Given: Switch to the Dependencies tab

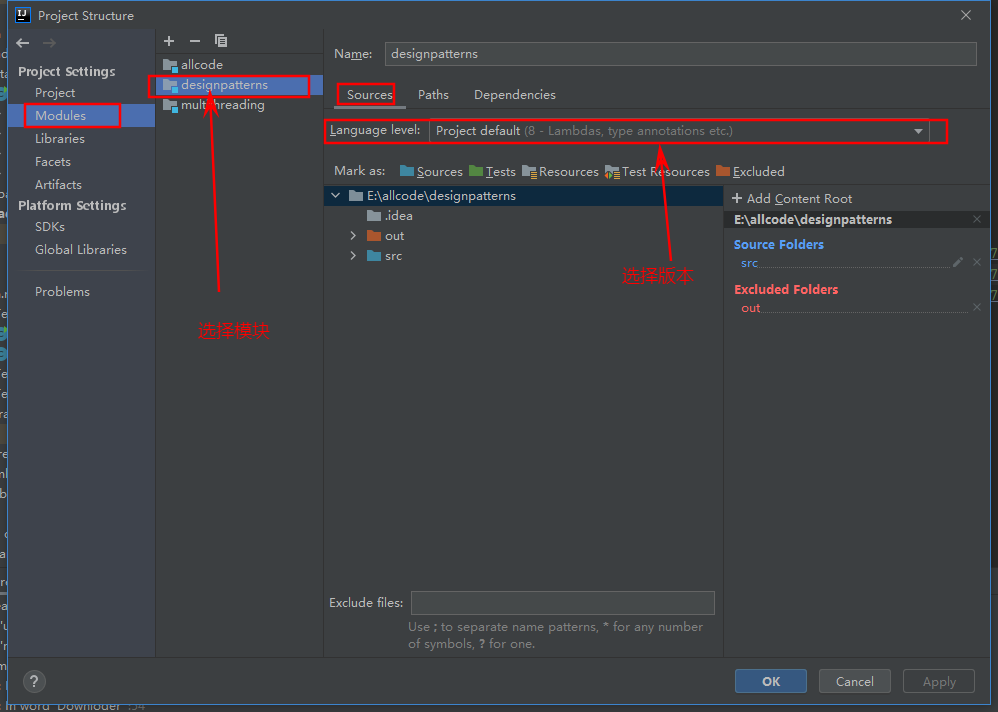Looking at the screenshot, I should point(514,95).
